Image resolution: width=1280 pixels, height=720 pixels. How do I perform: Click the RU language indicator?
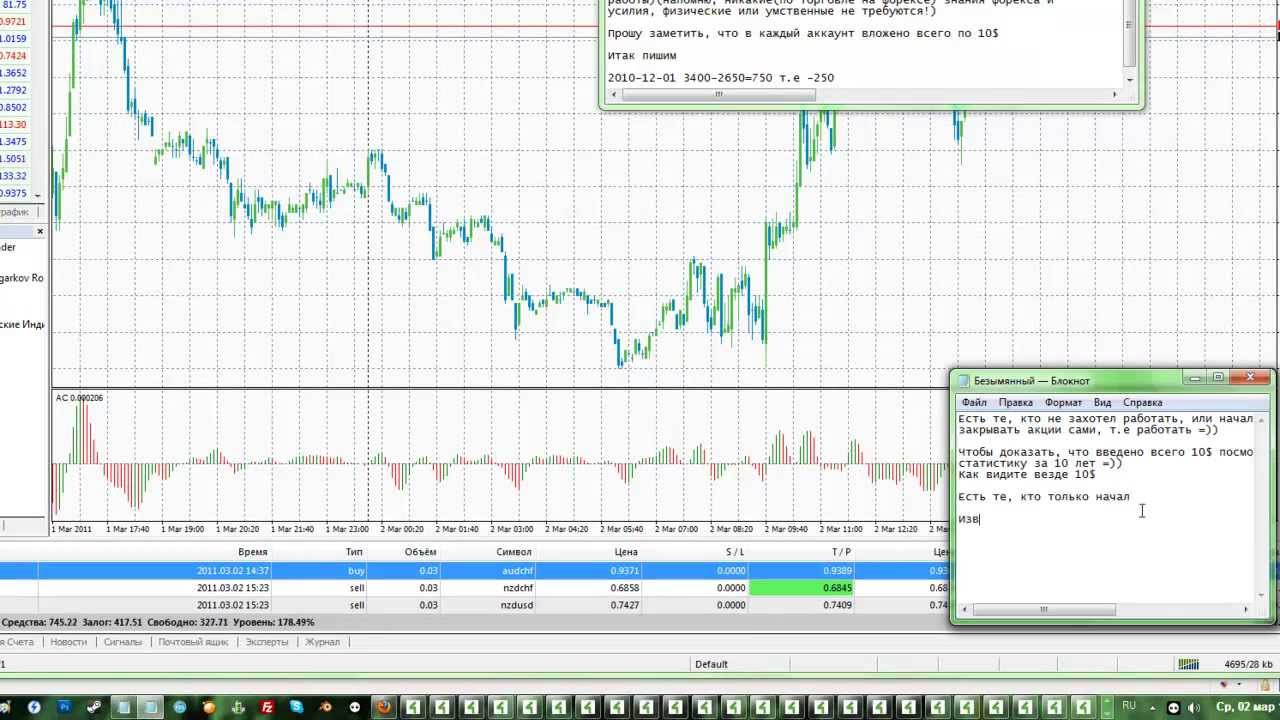coord(1129,706)
